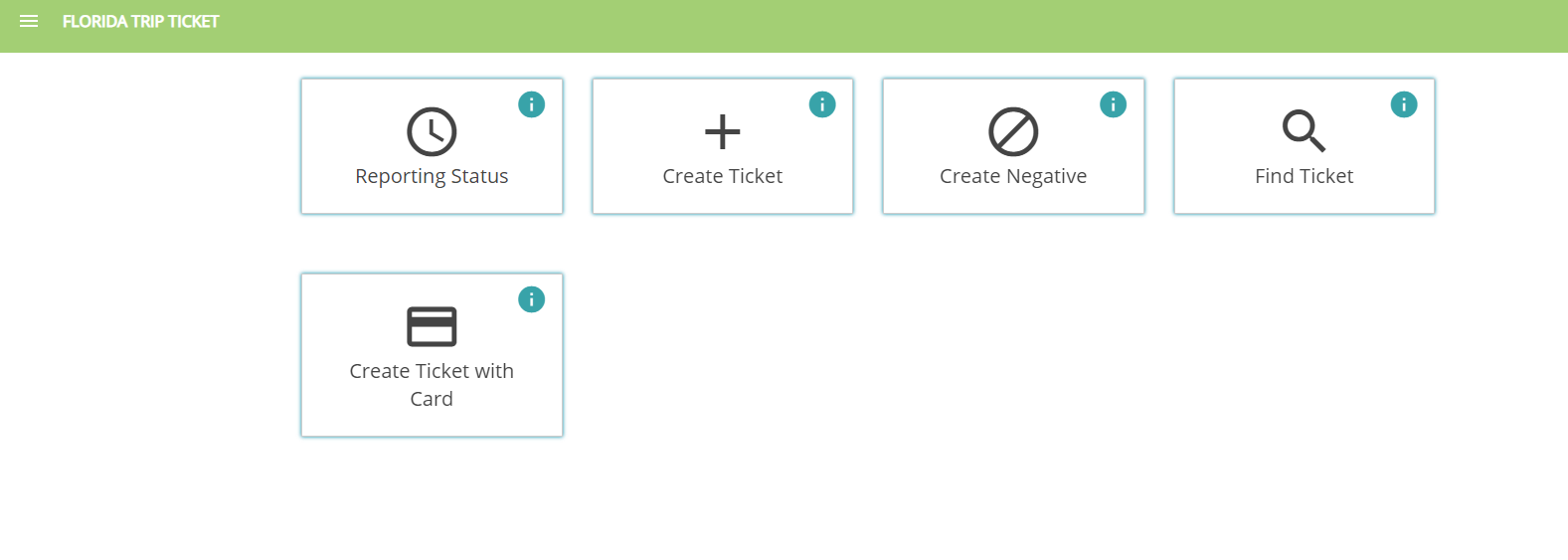Open the hamburger navigation menu

click(29, 21)
